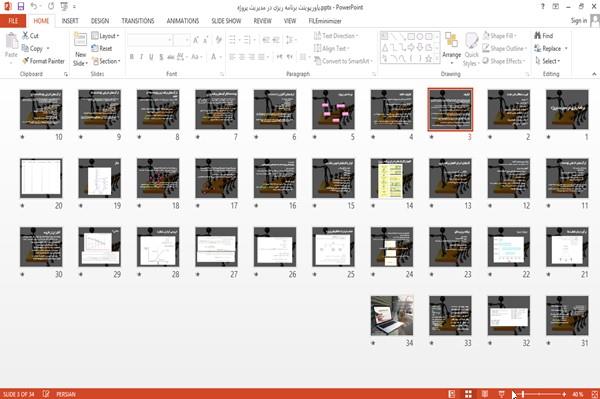Reset slide layout
This screenshot has width=600, height=399.
tap(102, 49)
